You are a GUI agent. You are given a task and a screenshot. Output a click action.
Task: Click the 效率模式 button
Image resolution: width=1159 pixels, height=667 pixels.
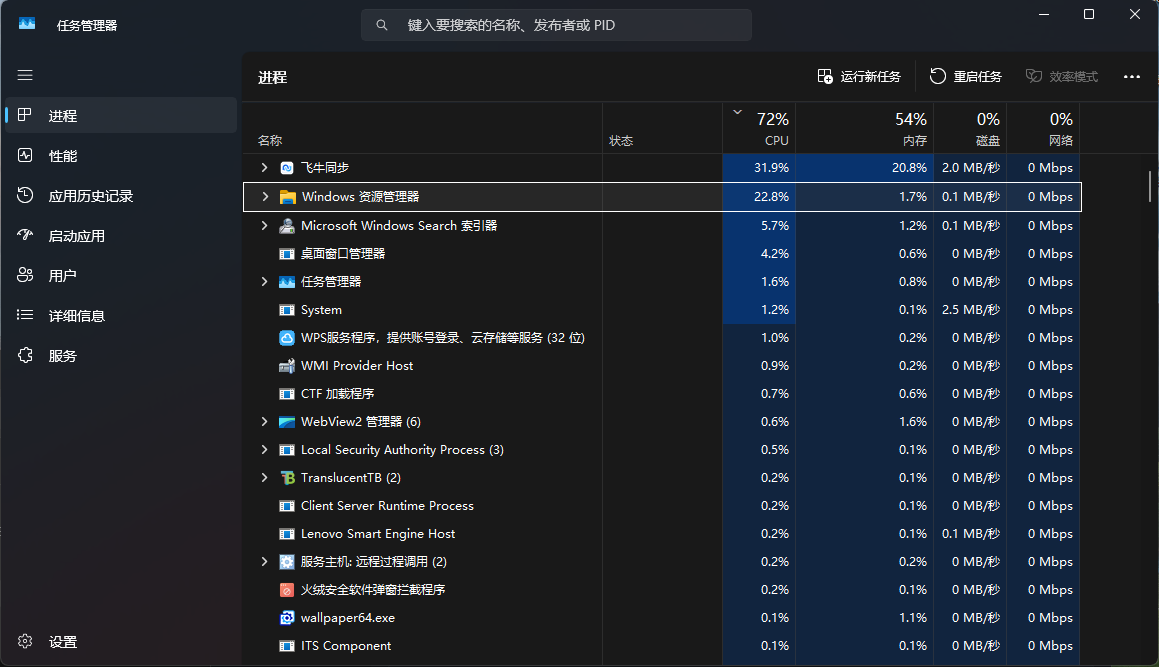[1061, 77]
